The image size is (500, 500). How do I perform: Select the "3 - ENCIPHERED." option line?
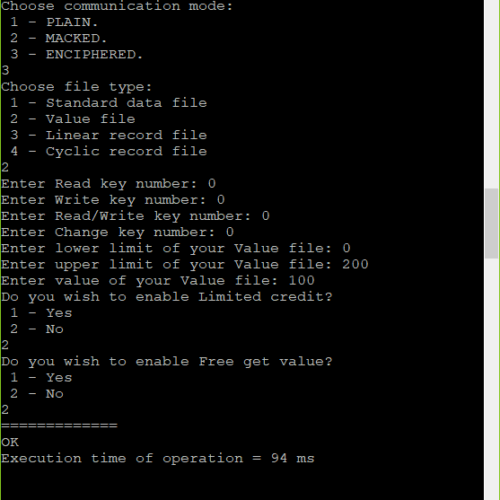tap(76, 55)
